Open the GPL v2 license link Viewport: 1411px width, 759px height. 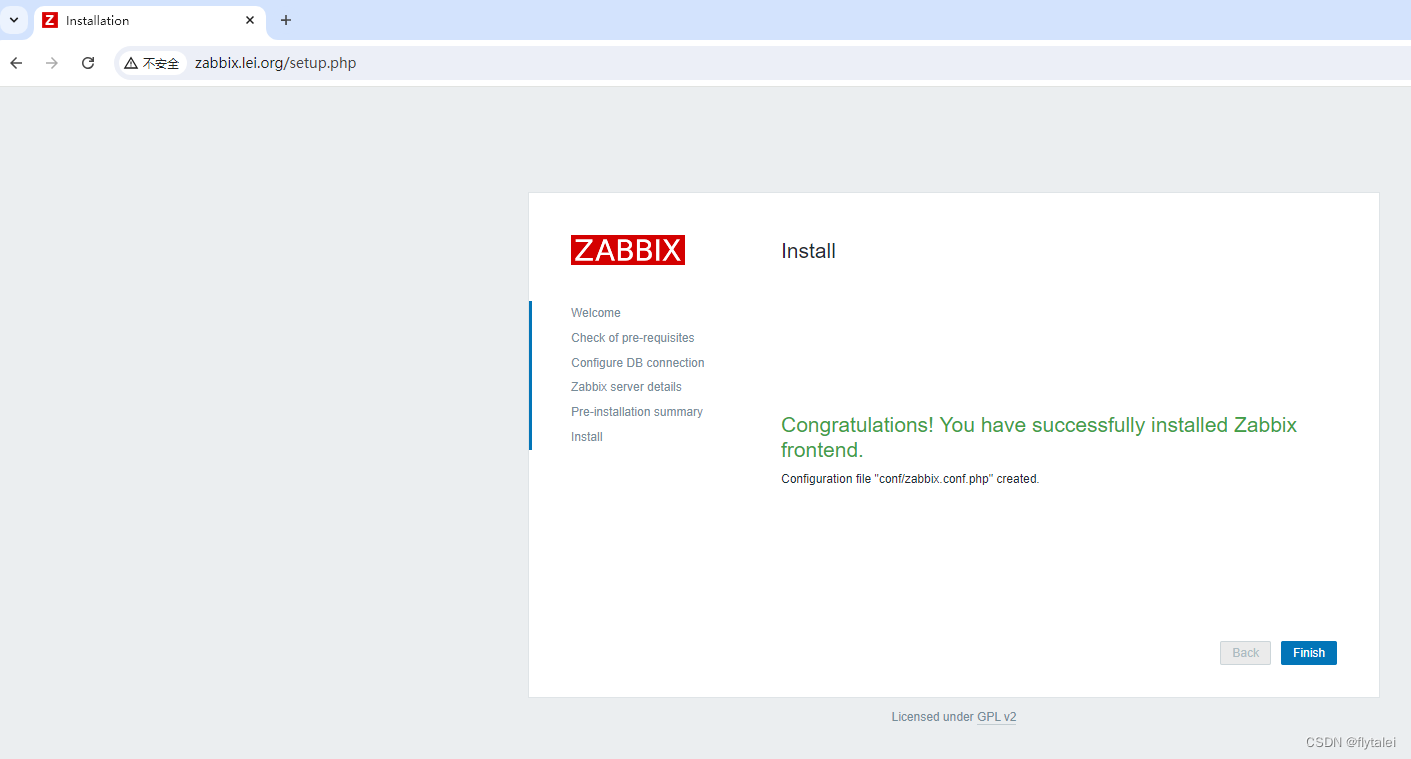pyautogui.click(x=996, y=717)
